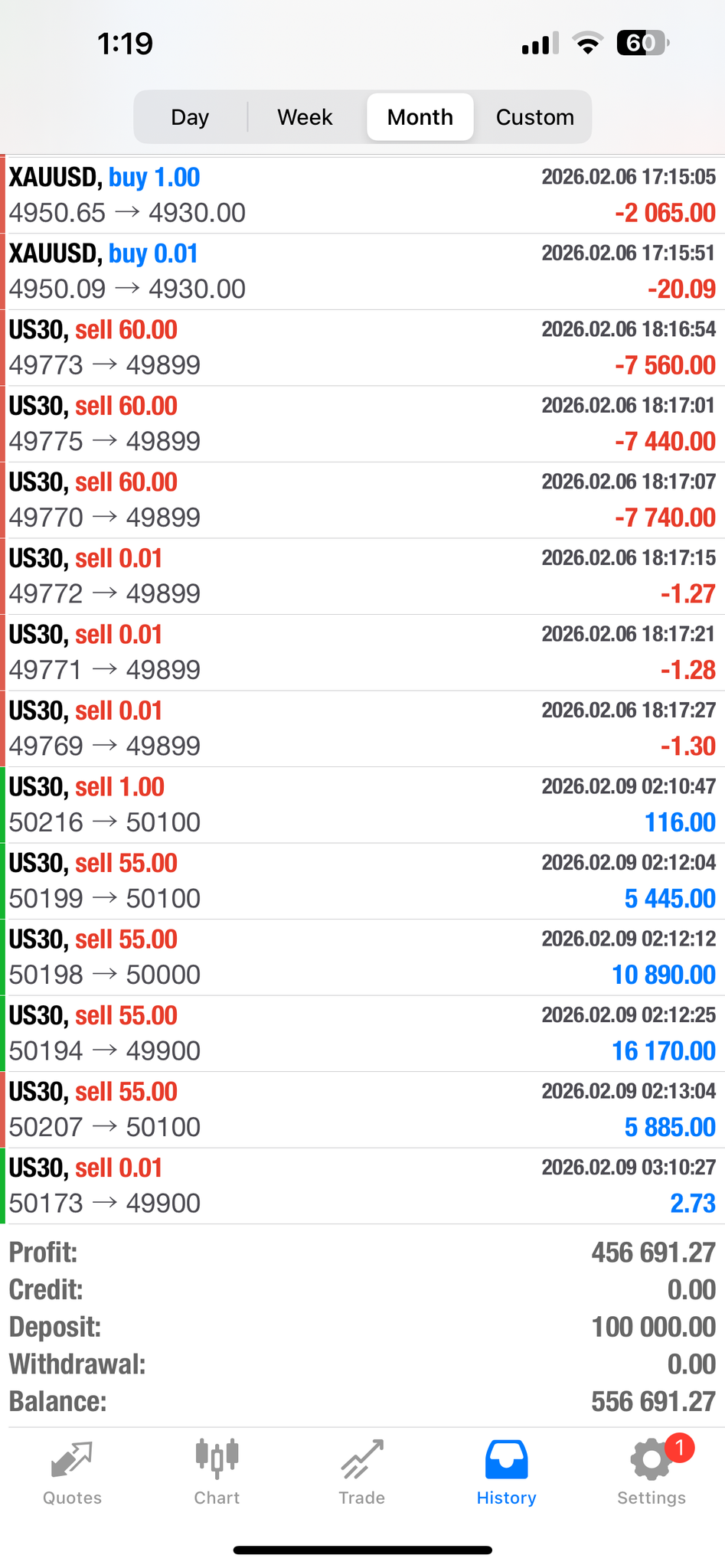This screenshot has width=725, height=1568.
Task: Switch to Week period filter
Action: [x=305, y=117]
